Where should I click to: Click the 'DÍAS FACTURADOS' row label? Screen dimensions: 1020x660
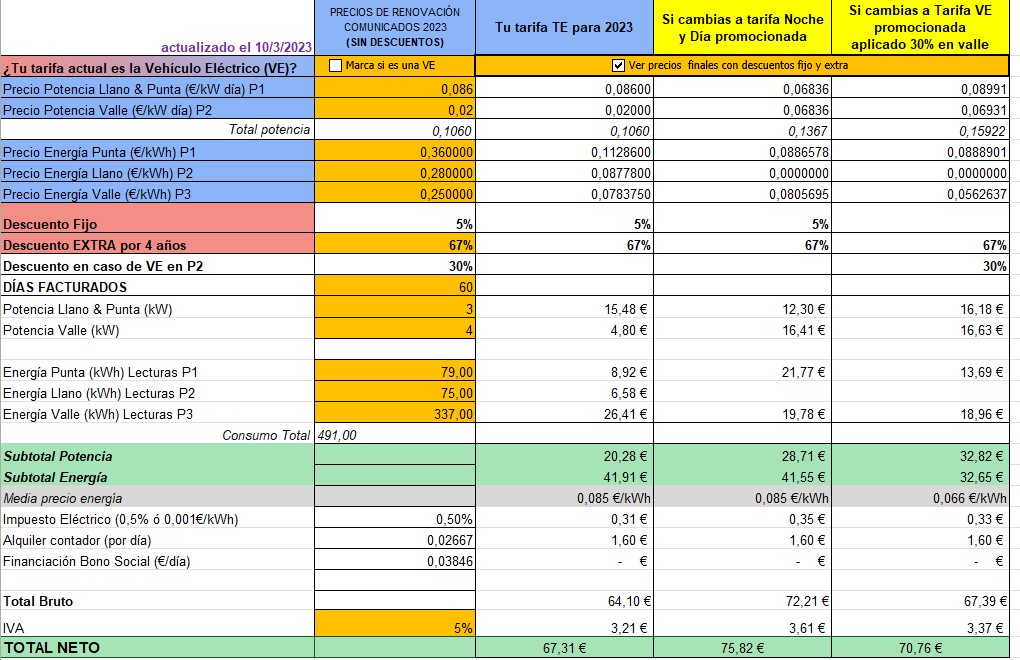click(x=65, y=287)
